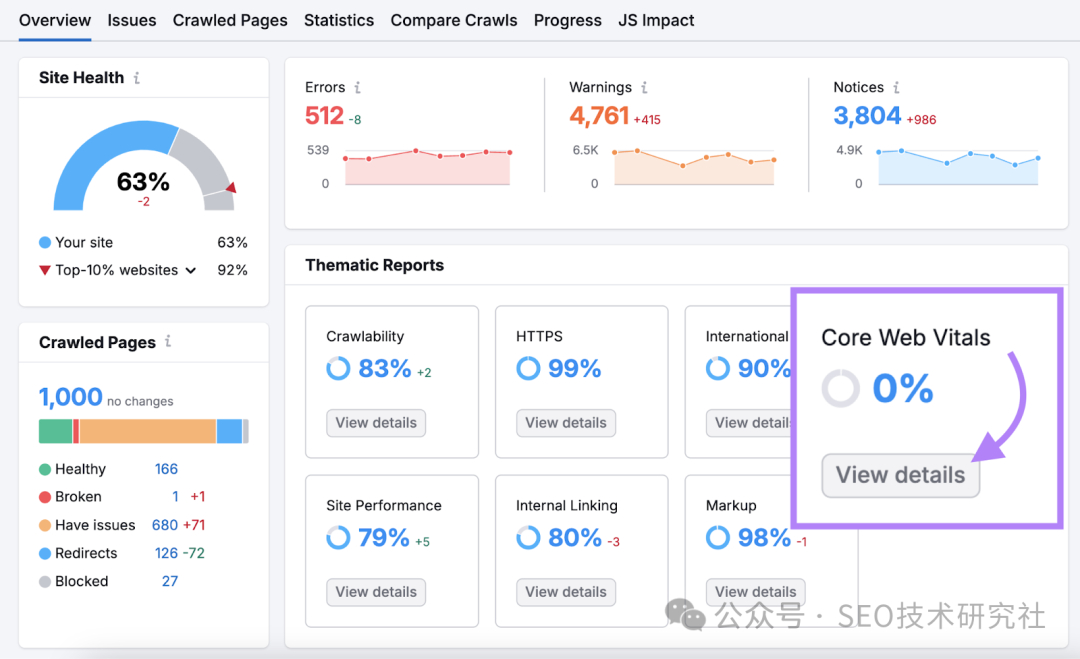The width and height of the screenshot is (1080, 659).
Task: Open the 680 Have issues pages count
Action: (x=165, y=525)
